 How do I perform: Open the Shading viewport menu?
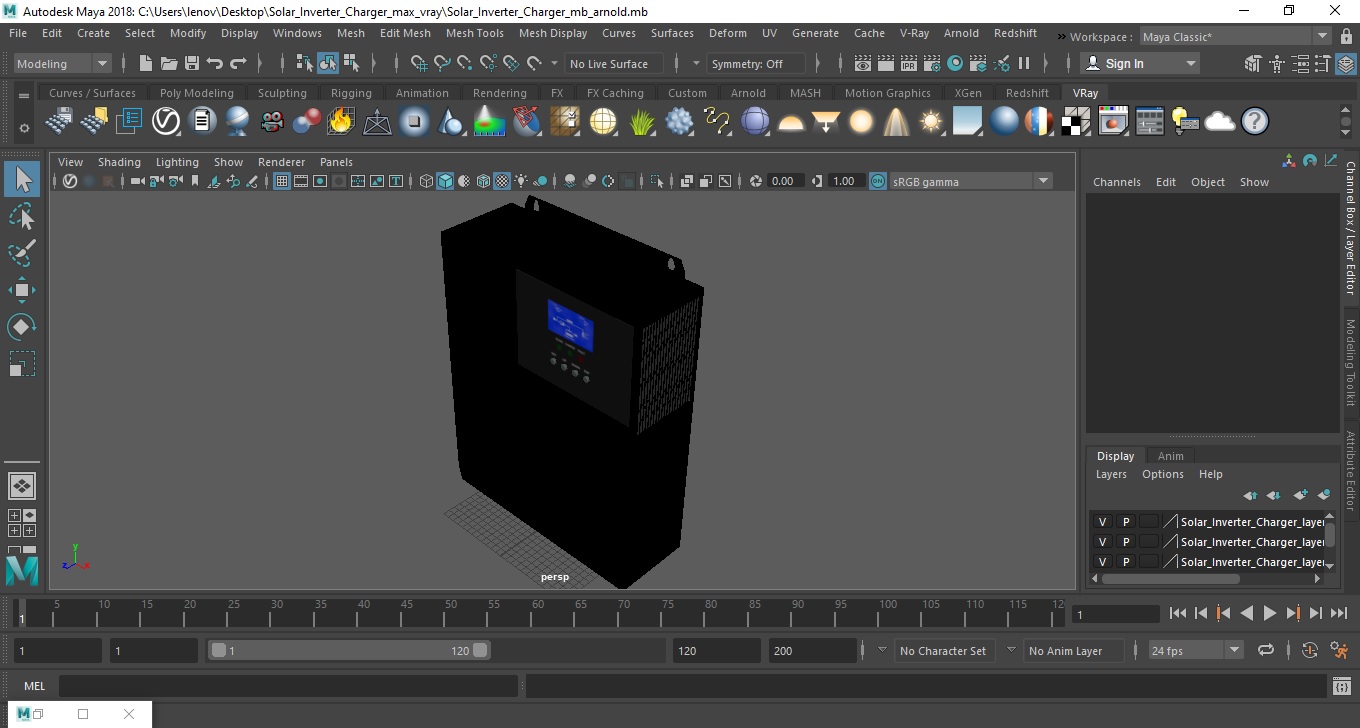pos(119,161)
